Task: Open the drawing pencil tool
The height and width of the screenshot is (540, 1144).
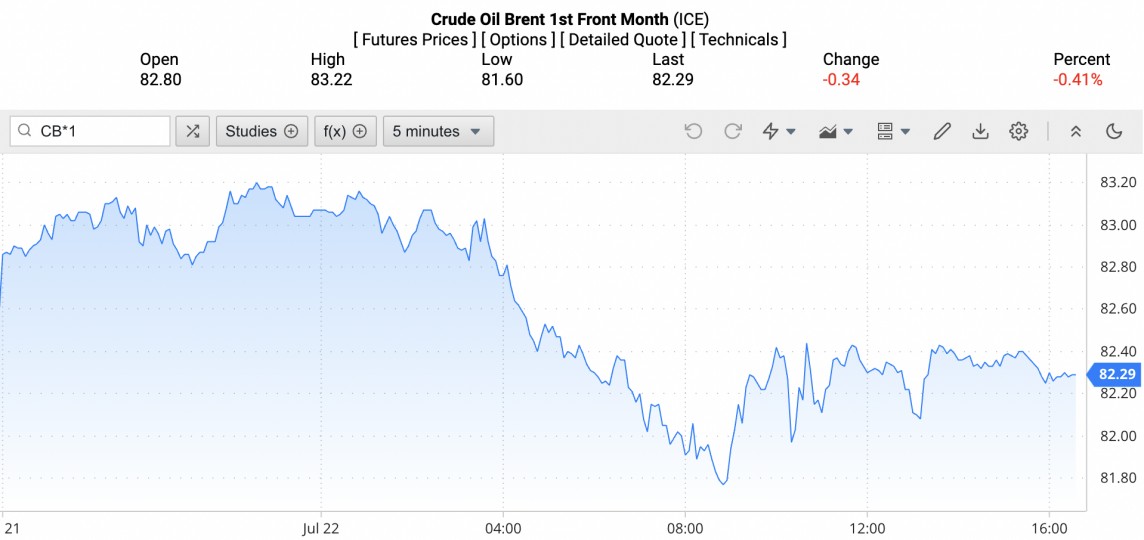Action: (941, 131)
